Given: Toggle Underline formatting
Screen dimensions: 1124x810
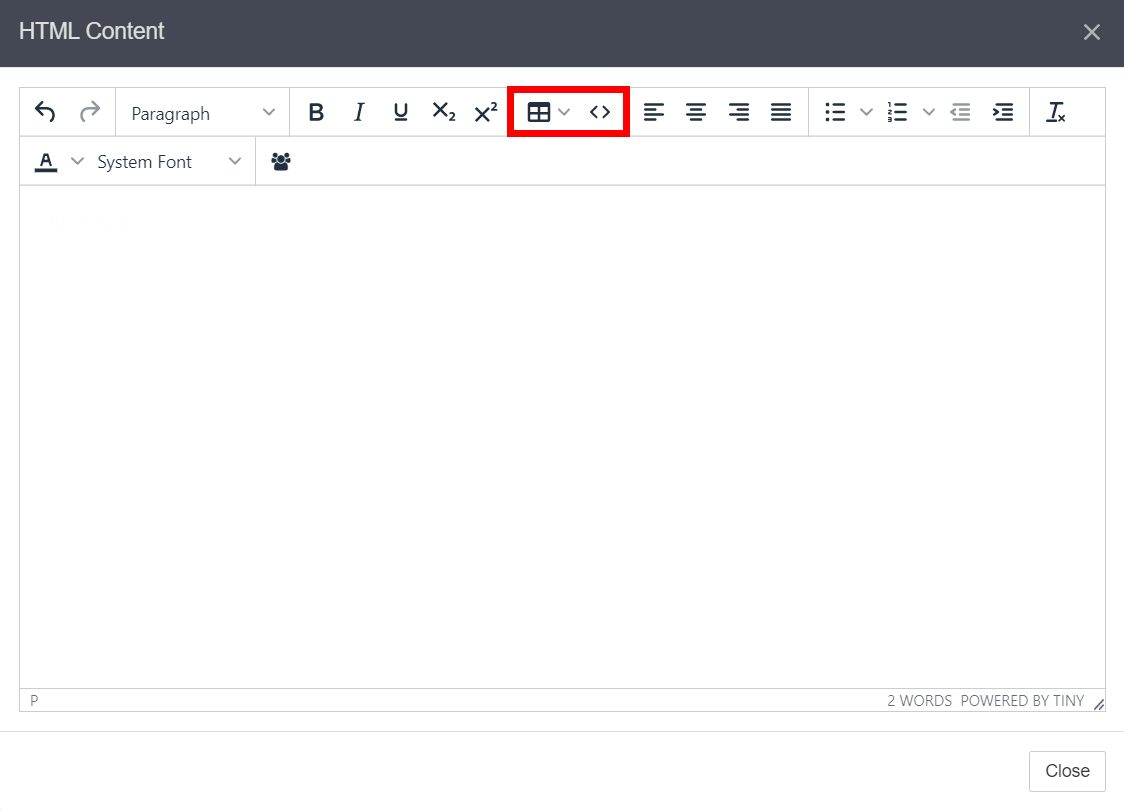Looking at the screenshot, I should click(401, 112).
